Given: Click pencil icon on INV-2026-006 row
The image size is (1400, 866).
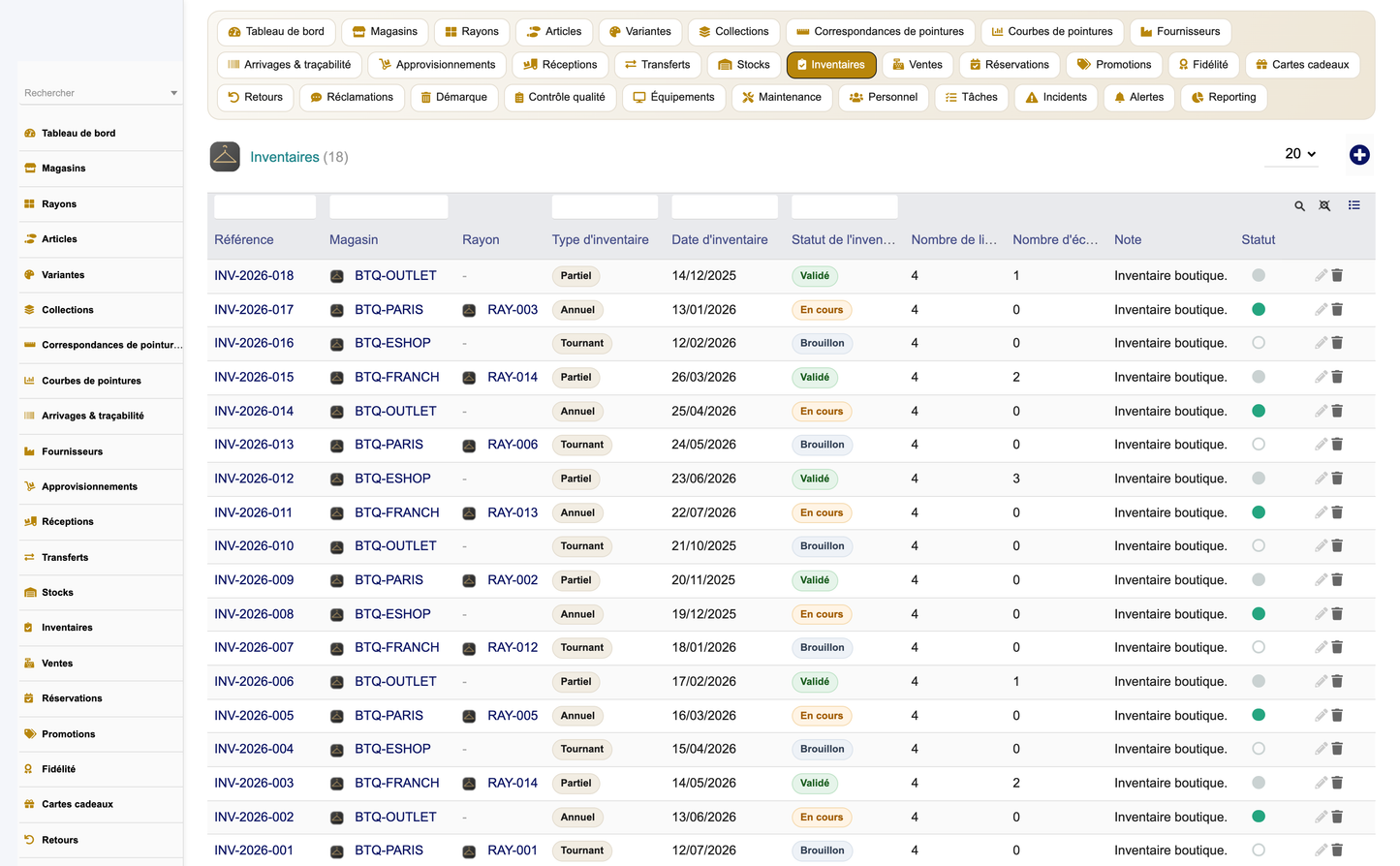Looking at the screenshot, I should click(x=1321, y=682).
